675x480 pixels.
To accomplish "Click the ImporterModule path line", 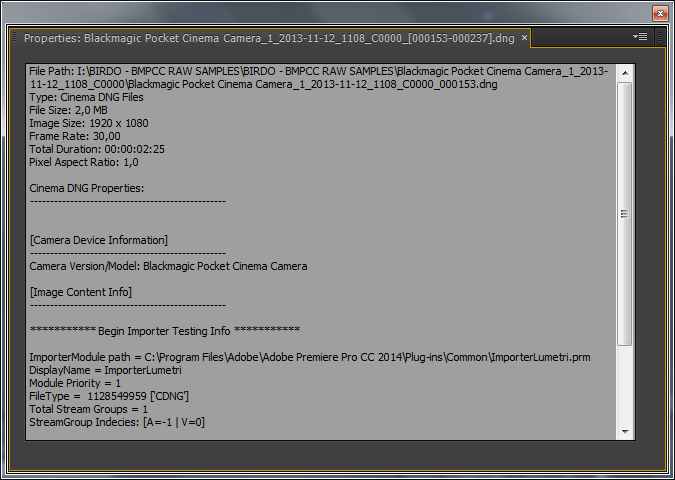I will point(310,357).
